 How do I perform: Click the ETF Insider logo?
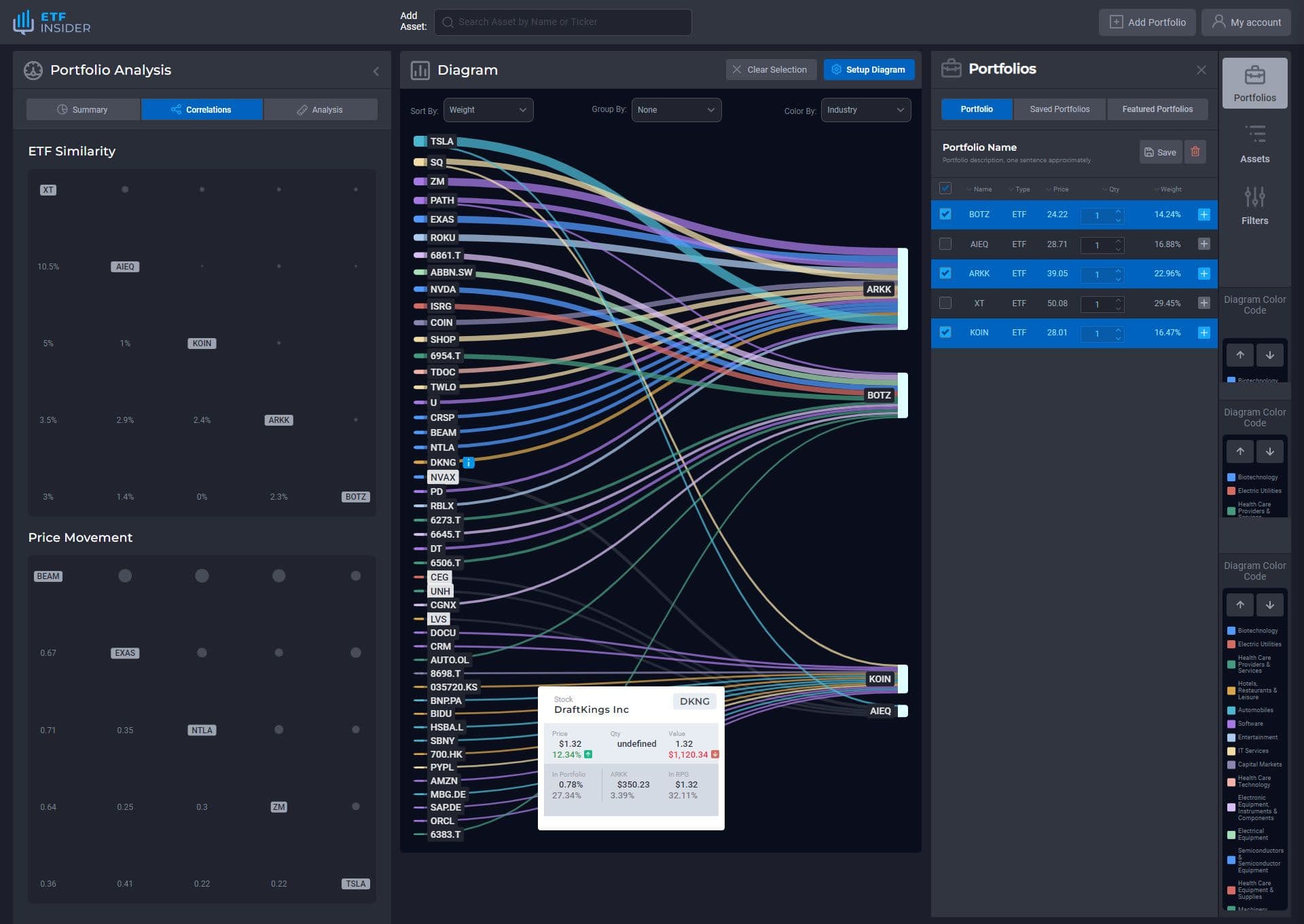(52, 22)
